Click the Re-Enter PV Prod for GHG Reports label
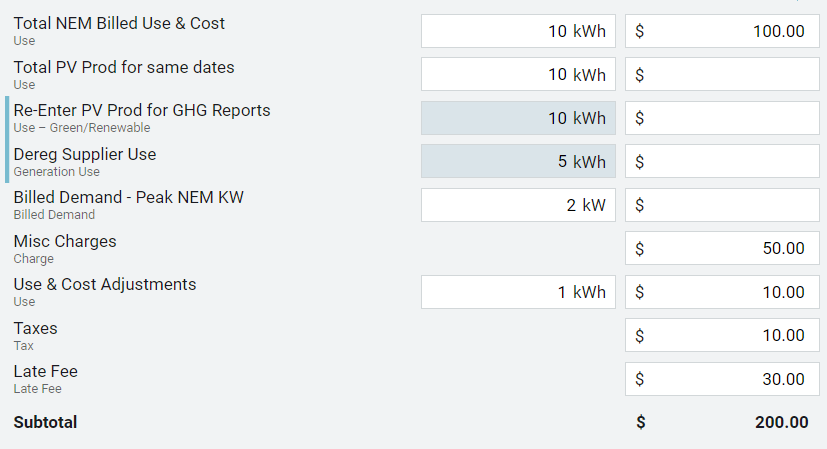The image size is (827, 449). [142, 110]
